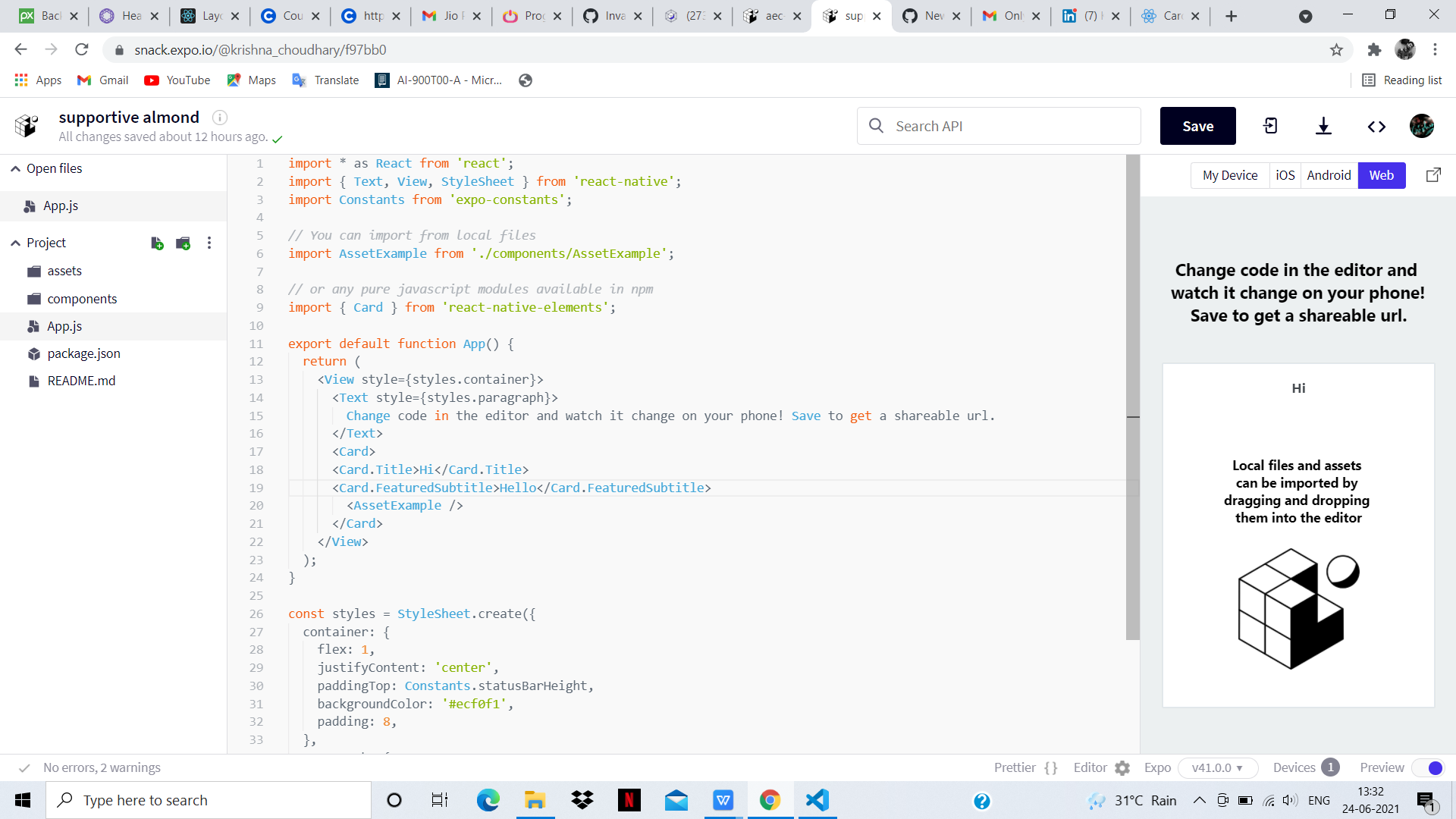Select package.json in the Project tree
The height and width of the screenshot is (819, 1456).
coord(82,353)
